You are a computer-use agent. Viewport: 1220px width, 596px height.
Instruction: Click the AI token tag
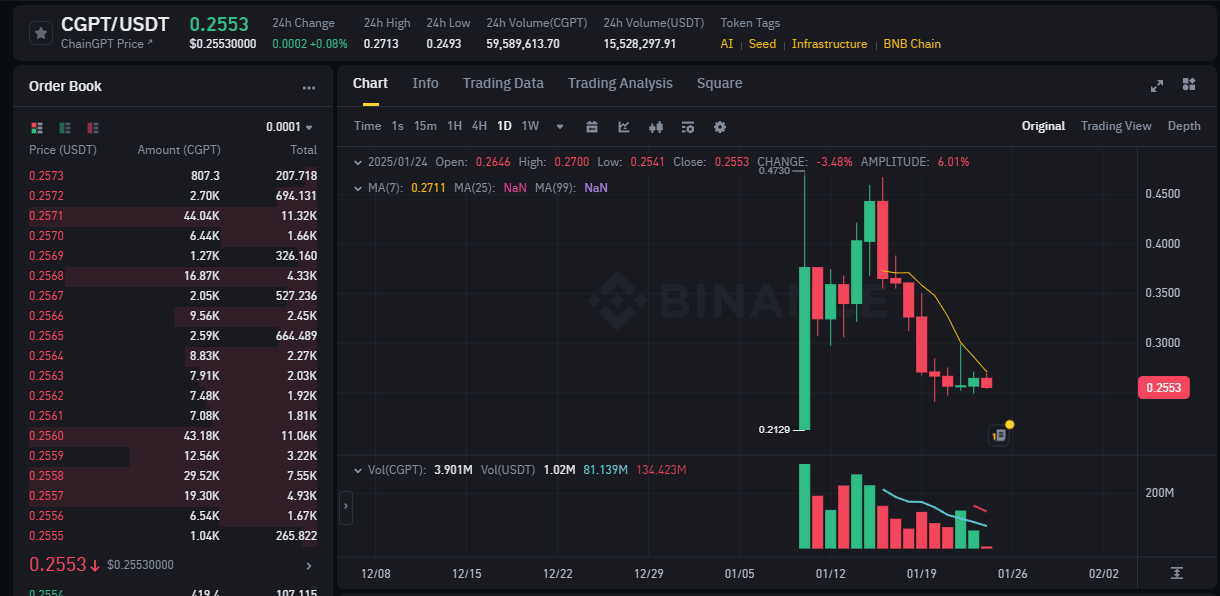727,44
